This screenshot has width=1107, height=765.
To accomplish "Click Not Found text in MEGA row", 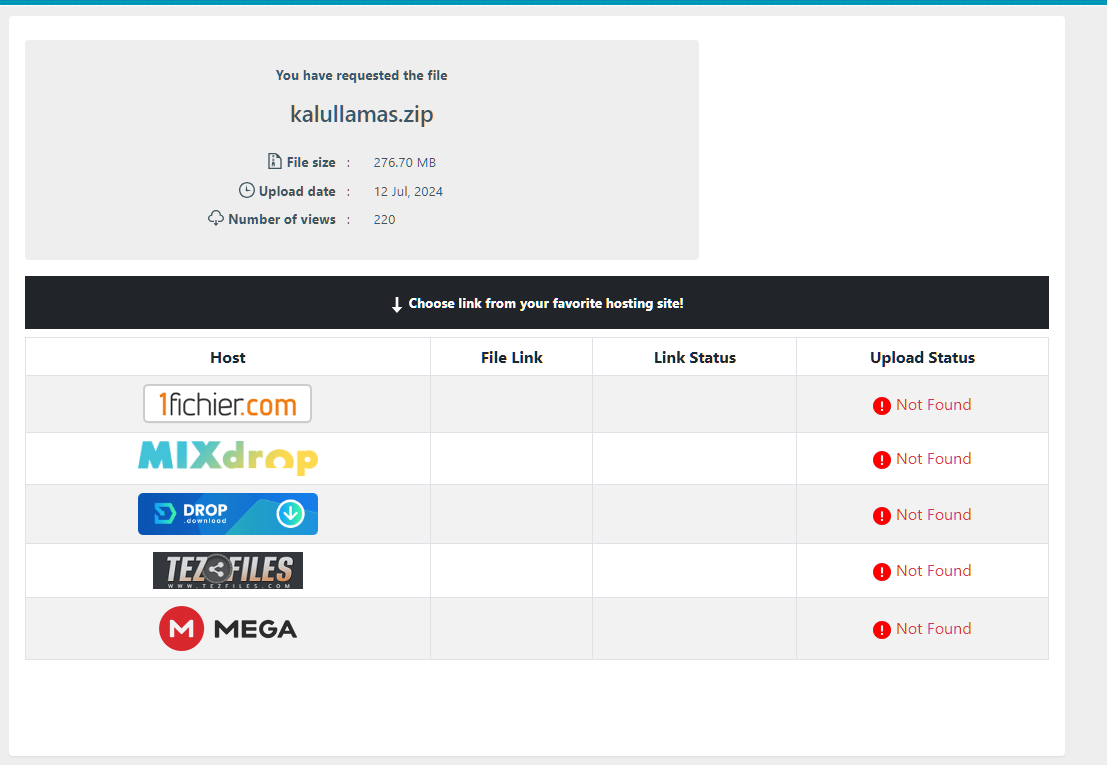I will click(933, 628).
